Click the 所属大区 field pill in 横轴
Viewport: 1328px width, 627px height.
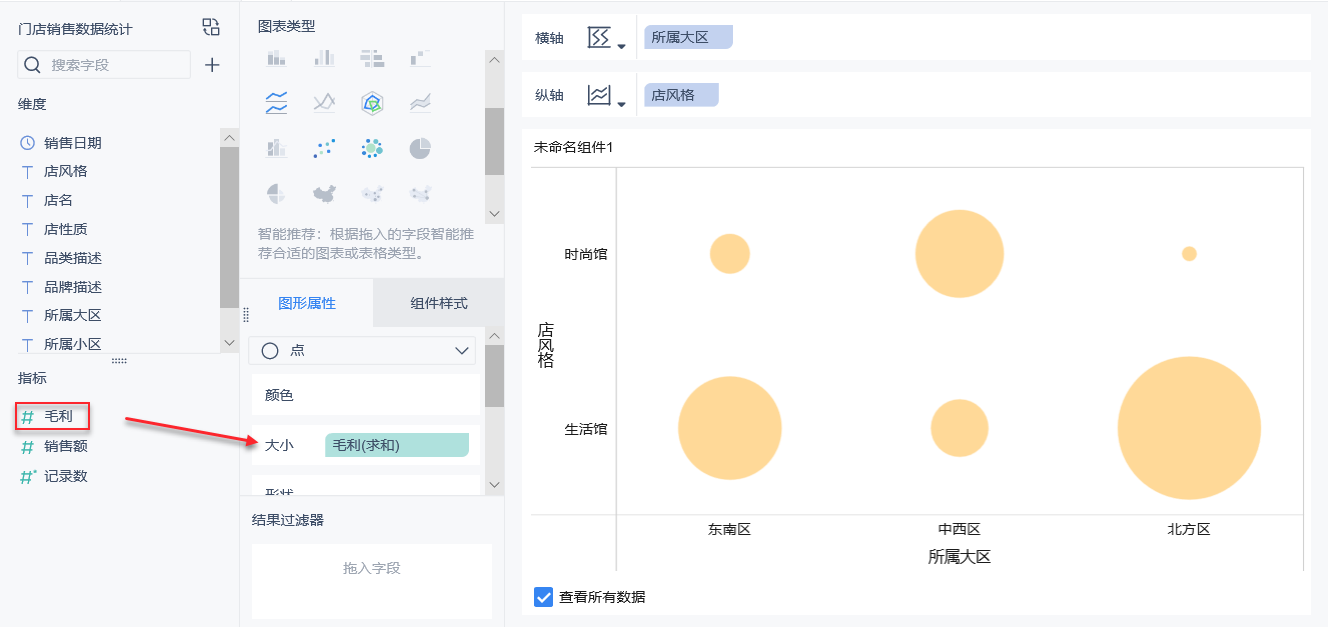pos(688,38)
